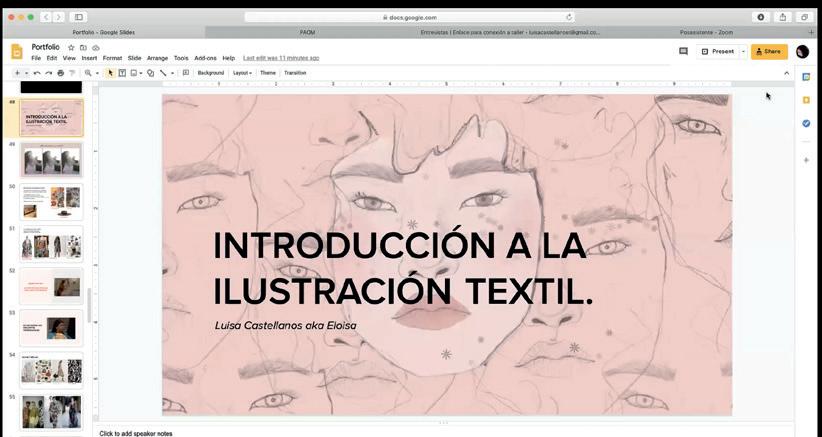The width and height of the screenshot is (822, 437).
Task: Pick the line tool
Action: (x=163, y=73)
